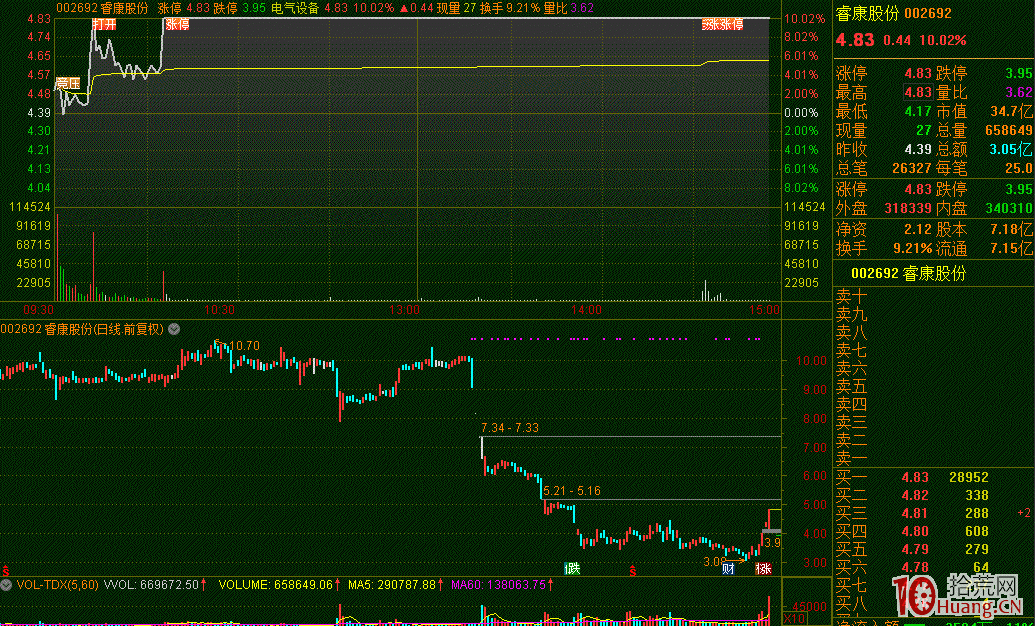Screen dimensions: 1035x626
Task: Click the 7.34 - 7.33 gap label
Action: 510,428
